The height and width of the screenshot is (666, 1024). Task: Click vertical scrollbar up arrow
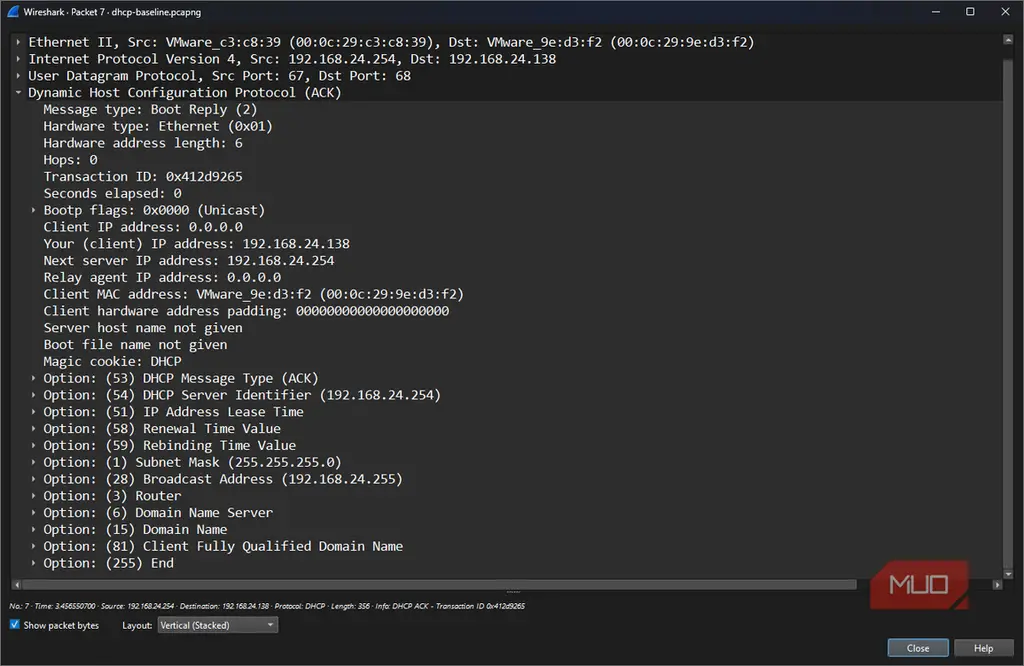(x=1008, y=40)
